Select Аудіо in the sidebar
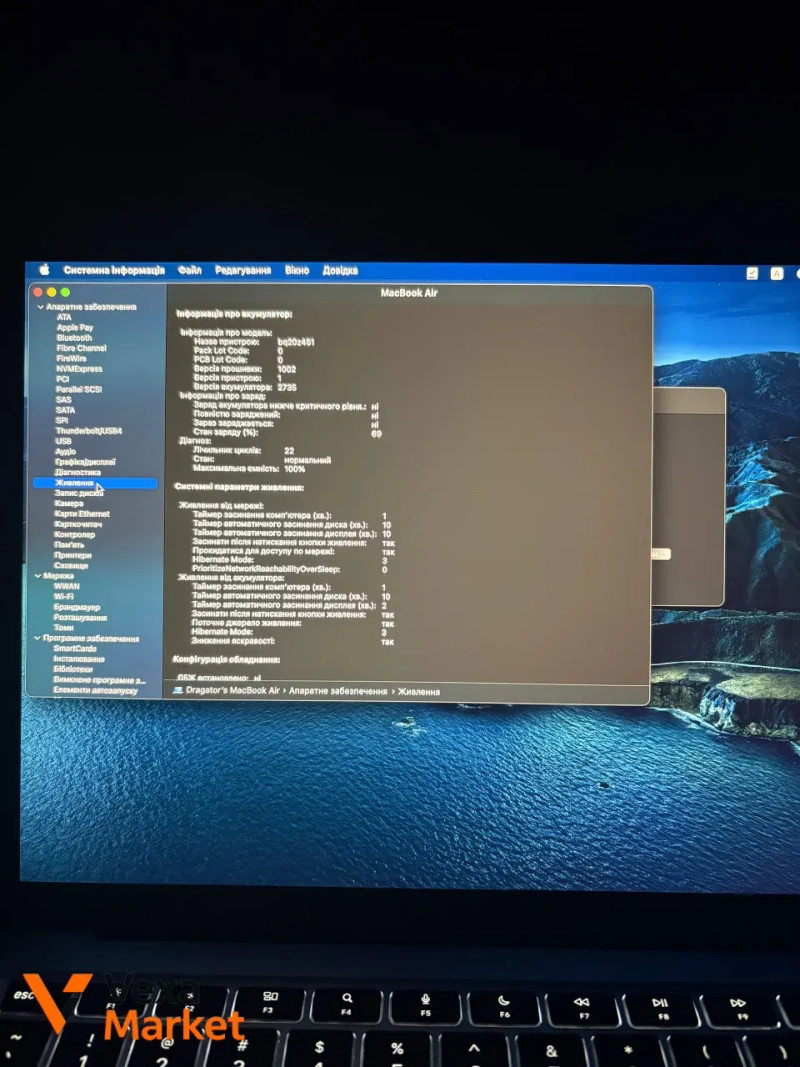 click(65, 451)
